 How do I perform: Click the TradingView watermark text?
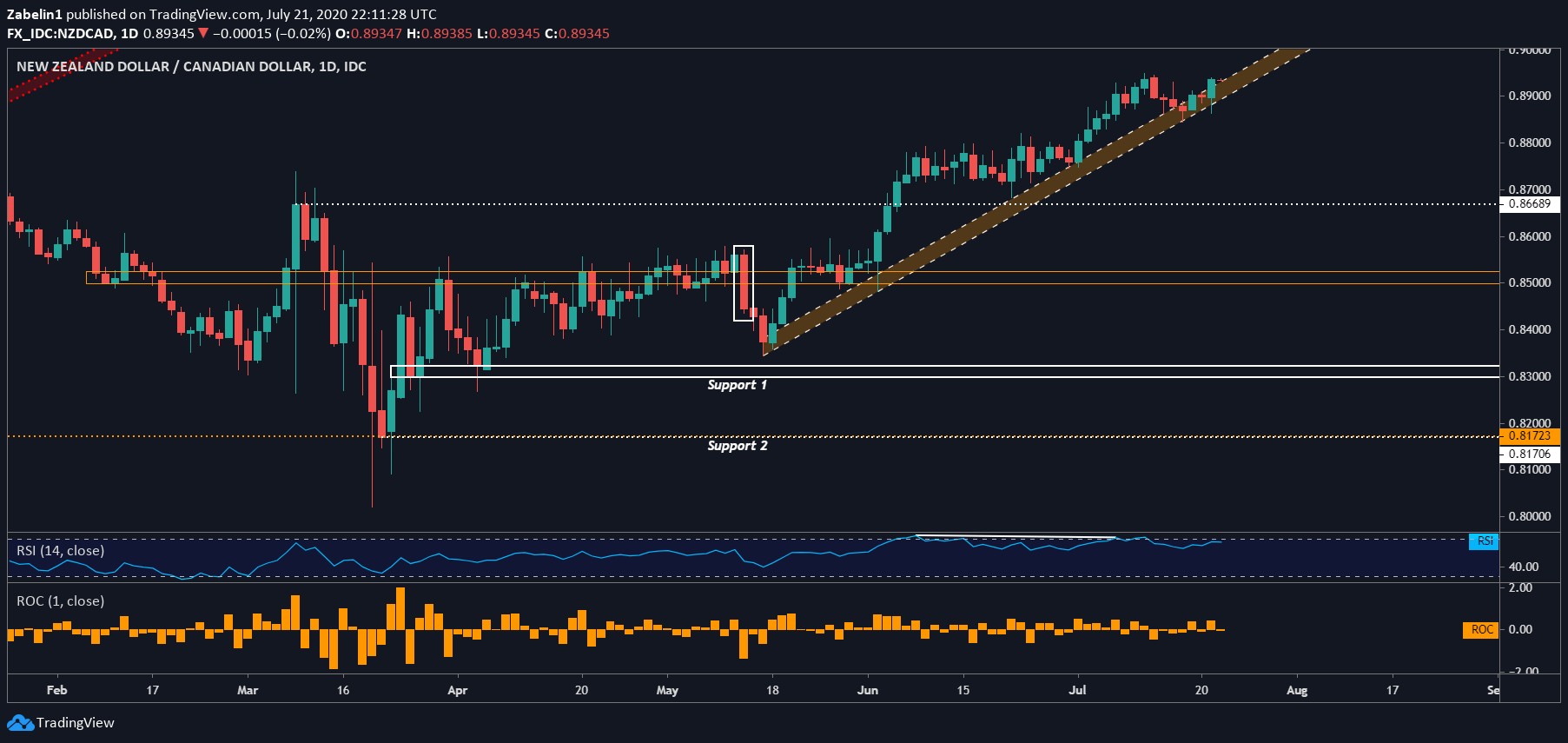point(75,723)
